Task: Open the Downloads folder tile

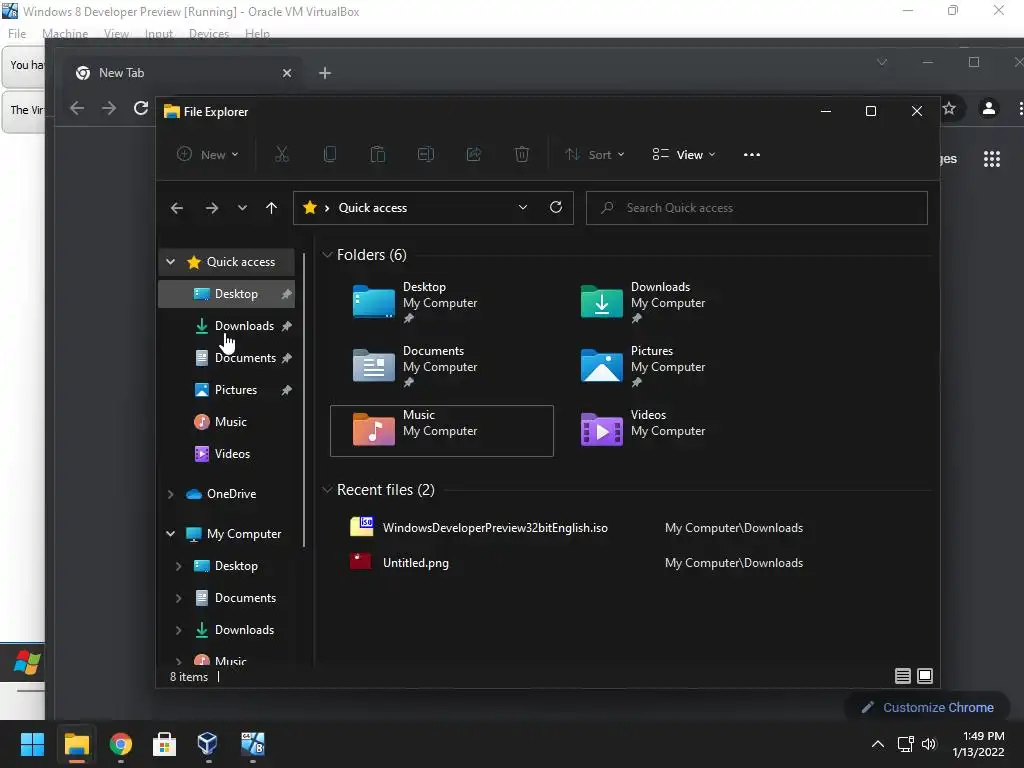Action: tap(669, 302)
